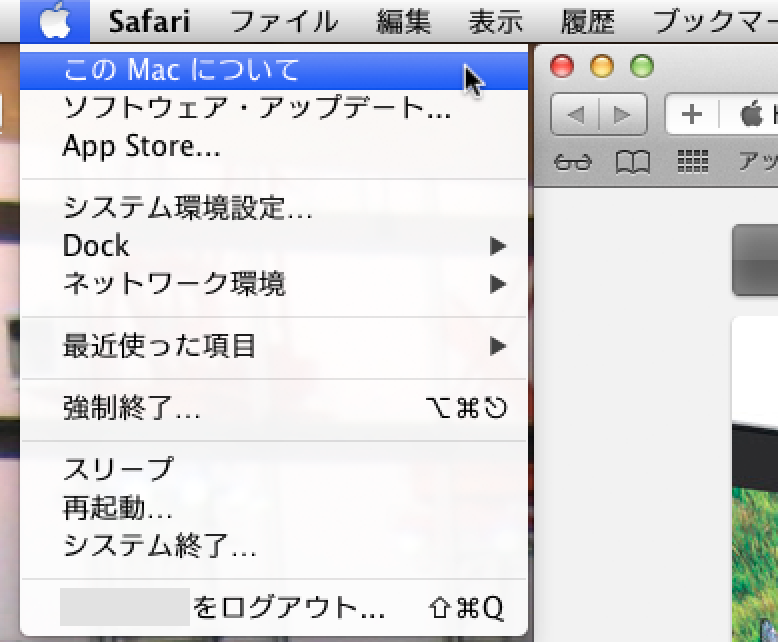Select システム終了… menu item

(x=273, y=546)
